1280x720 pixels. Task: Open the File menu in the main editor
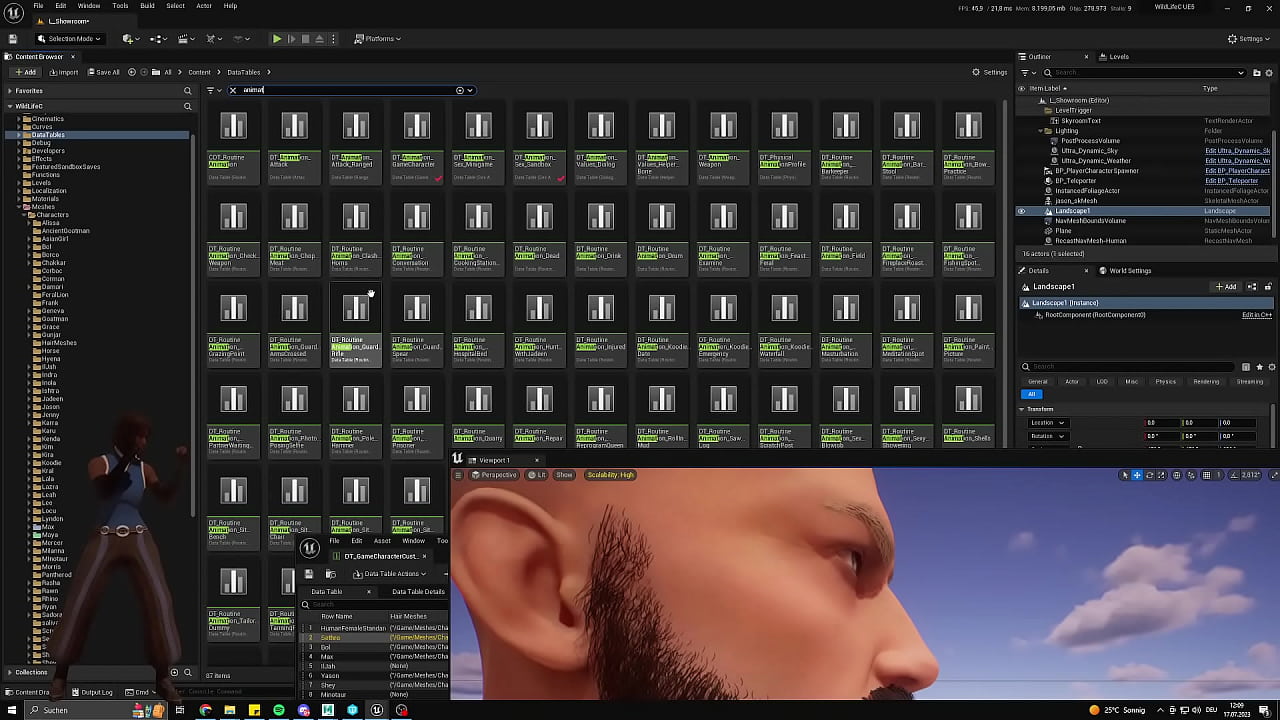point(38,6)
